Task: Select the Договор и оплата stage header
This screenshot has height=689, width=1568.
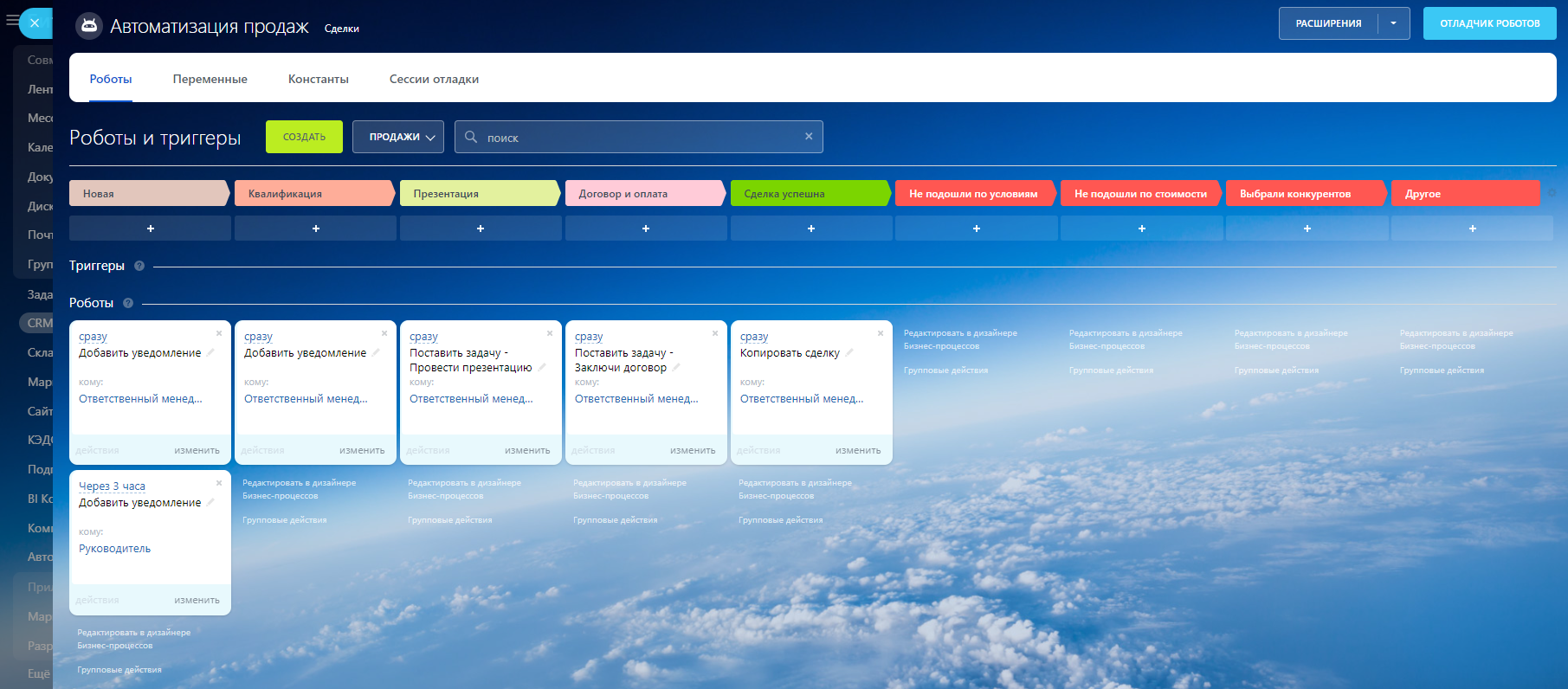Action: coord(645,193)
